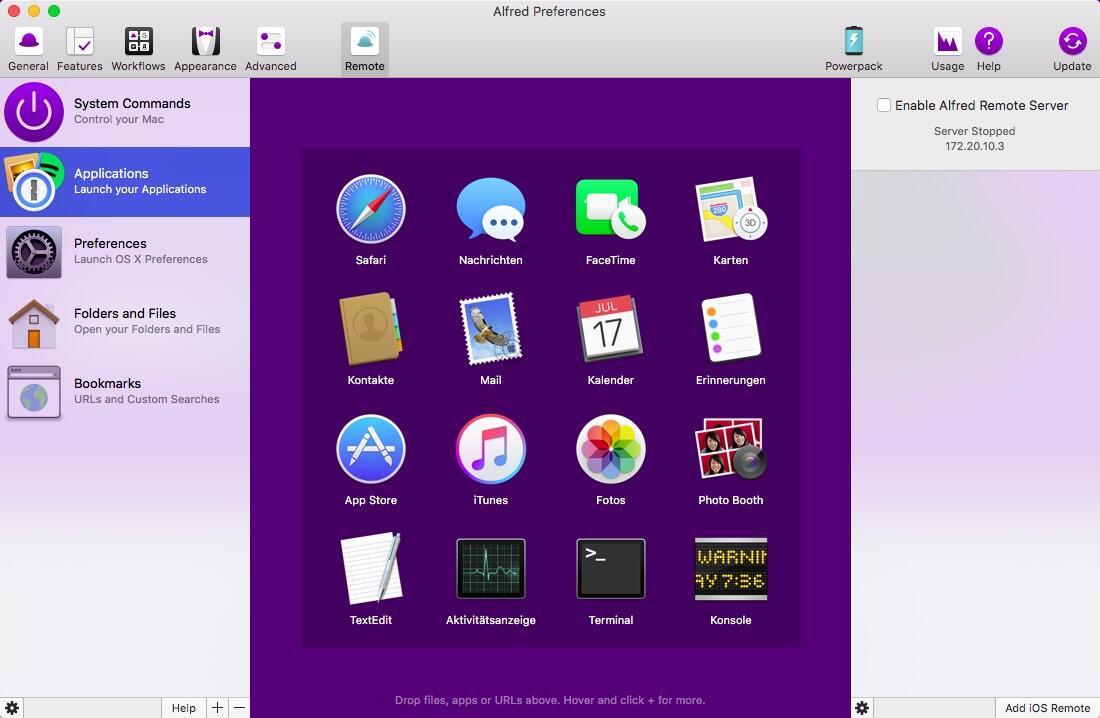The image size is (1100, 718).
Task: Click the Aktivitätsanzeige monitor icon
Action: [x=490, y=569]
